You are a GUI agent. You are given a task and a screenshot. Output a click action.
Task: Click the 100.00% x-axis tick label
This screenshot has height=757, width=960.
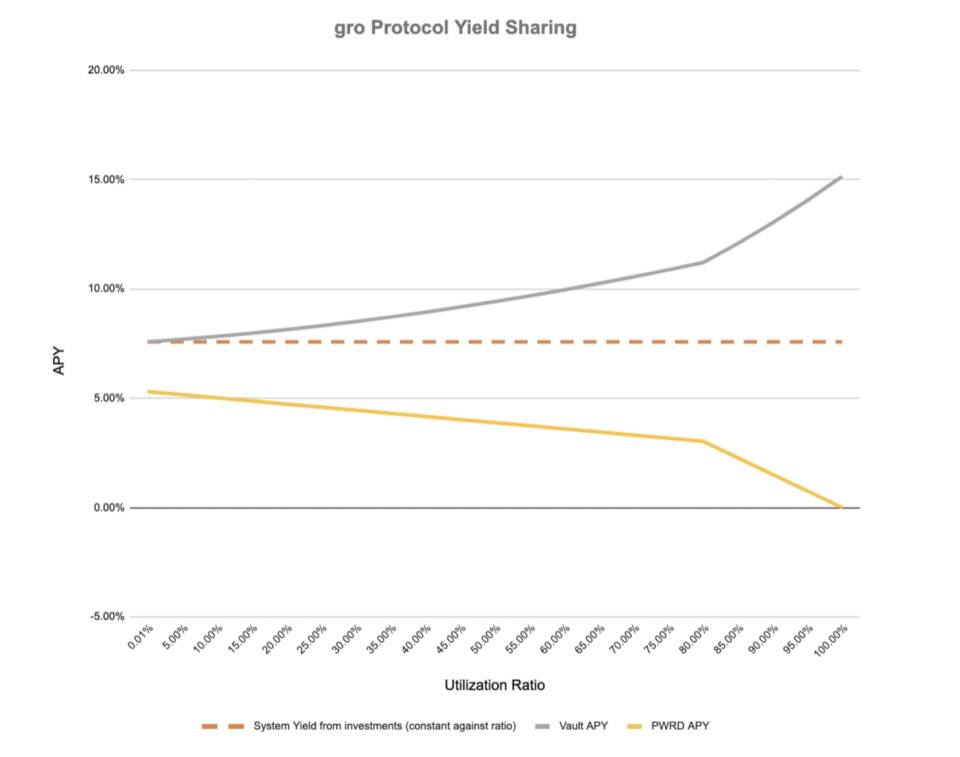[x=831, y=641]
